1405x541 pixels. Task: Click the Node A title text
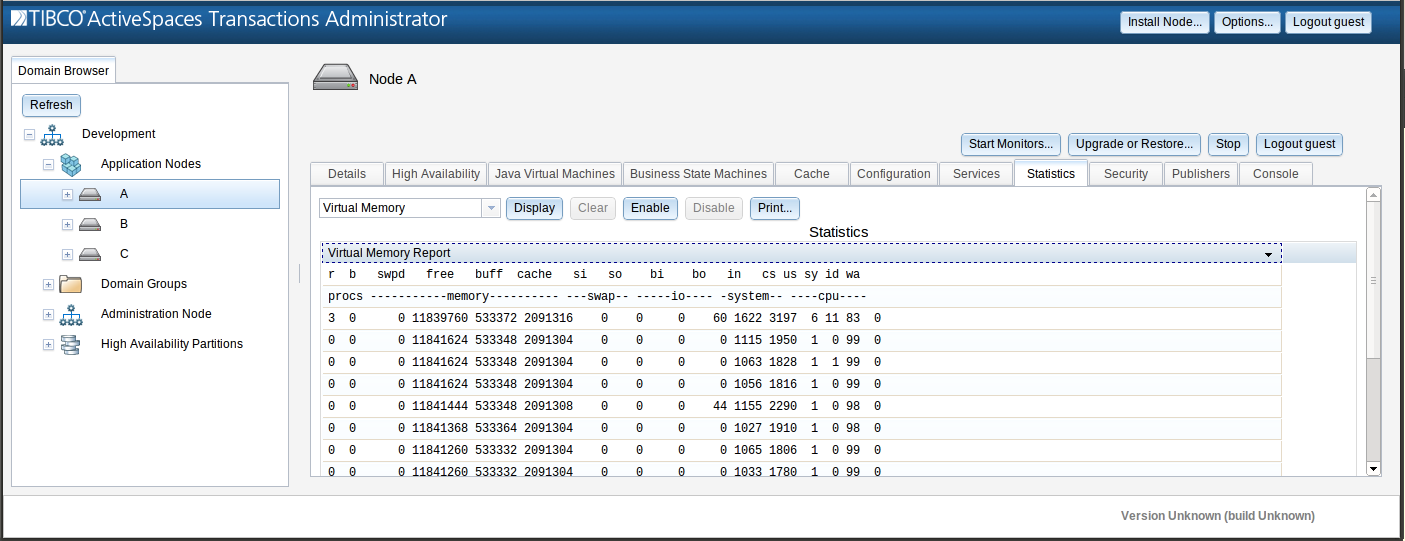tap(393, 79)
